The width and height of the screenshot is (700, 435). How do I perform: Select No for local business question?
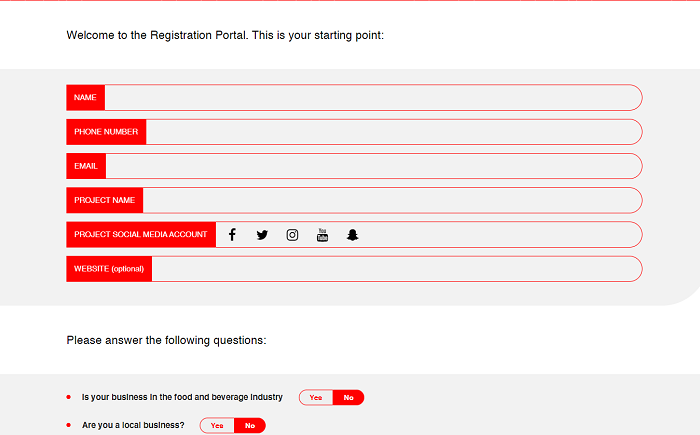tap(250, 426)
